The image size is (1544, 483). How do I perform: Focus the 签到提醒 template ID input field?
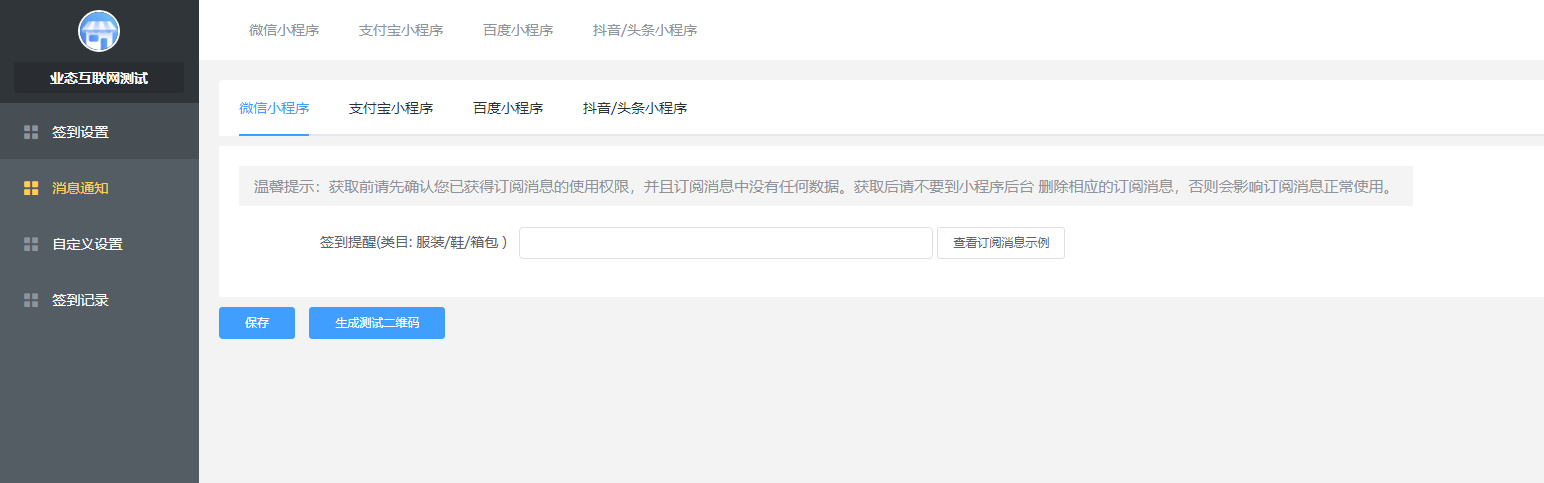pos(726,243)
